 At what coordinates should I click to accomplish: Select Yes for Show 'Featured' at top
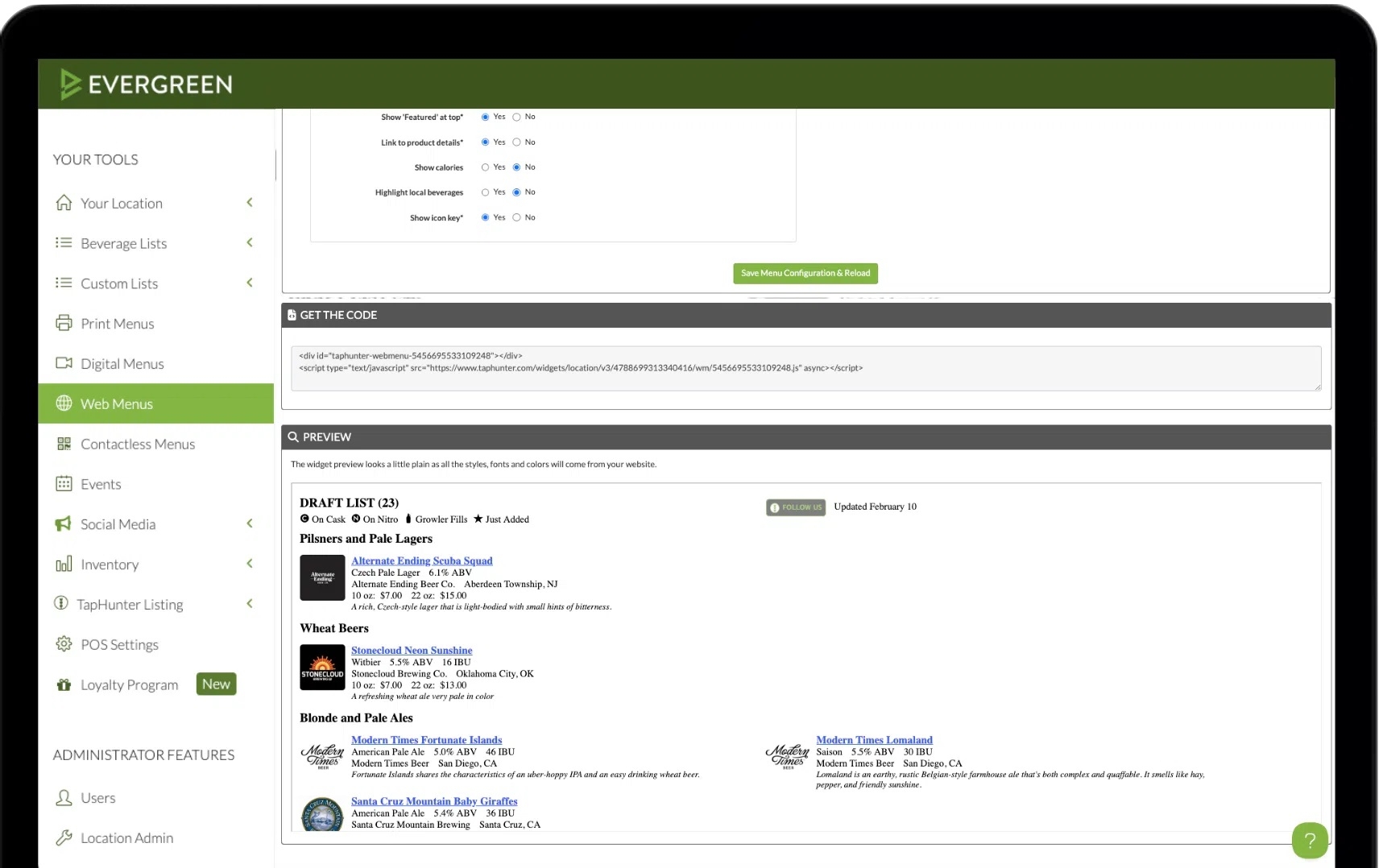coord(485,118)
